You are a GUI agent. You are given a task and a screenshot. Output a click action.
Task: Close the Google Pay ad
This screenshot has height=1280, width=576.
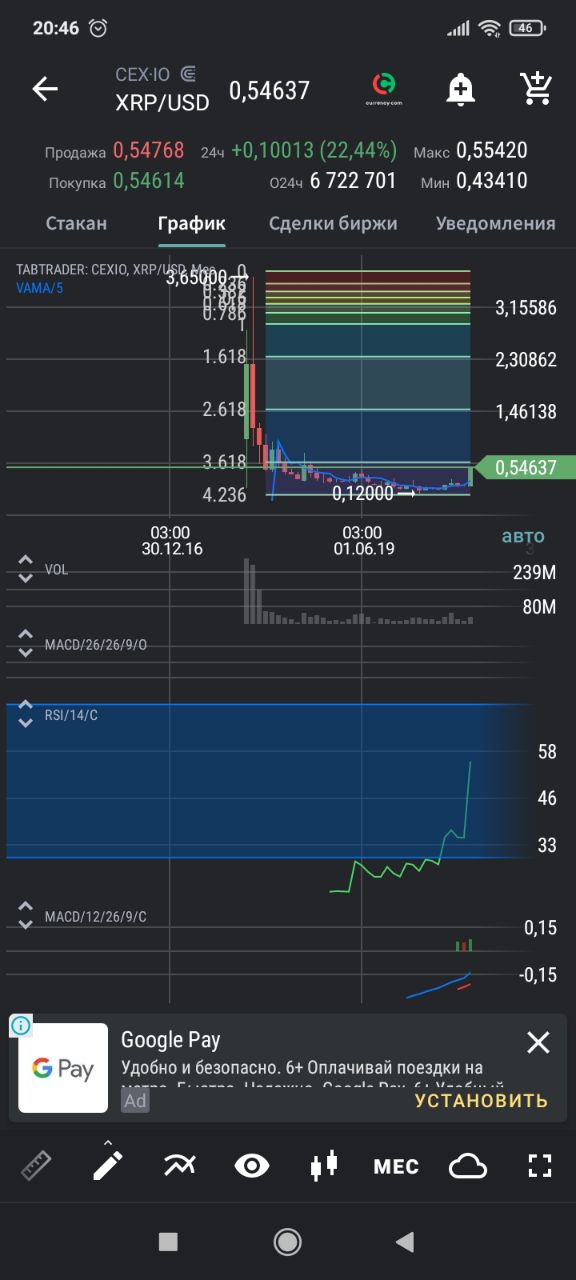pos(538,1043)
